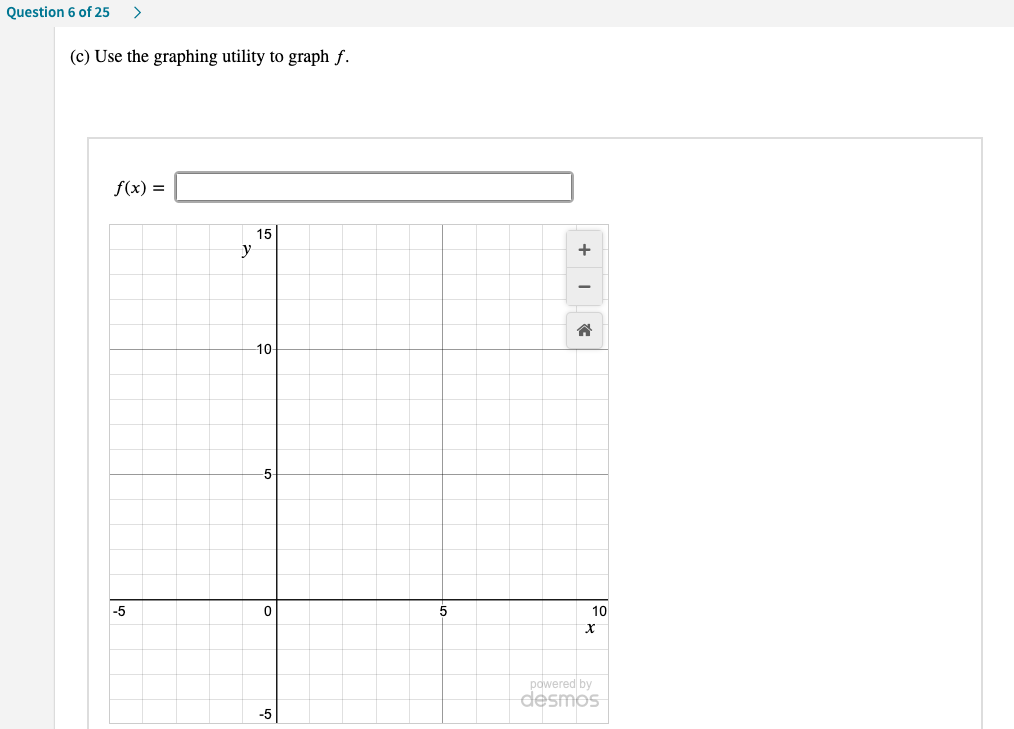This screenshot has width=1014, height=729.
Task: Open the powered by desmos link
Action: (558, 694)
